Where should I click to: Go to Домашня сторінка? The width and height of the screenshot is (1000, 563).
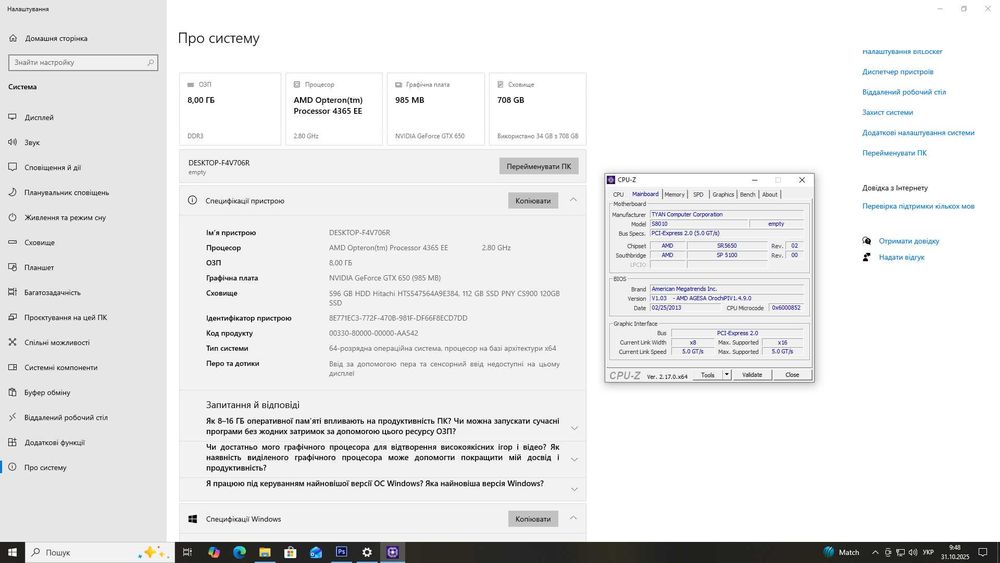pyautogui.click(x=56, y=38)
